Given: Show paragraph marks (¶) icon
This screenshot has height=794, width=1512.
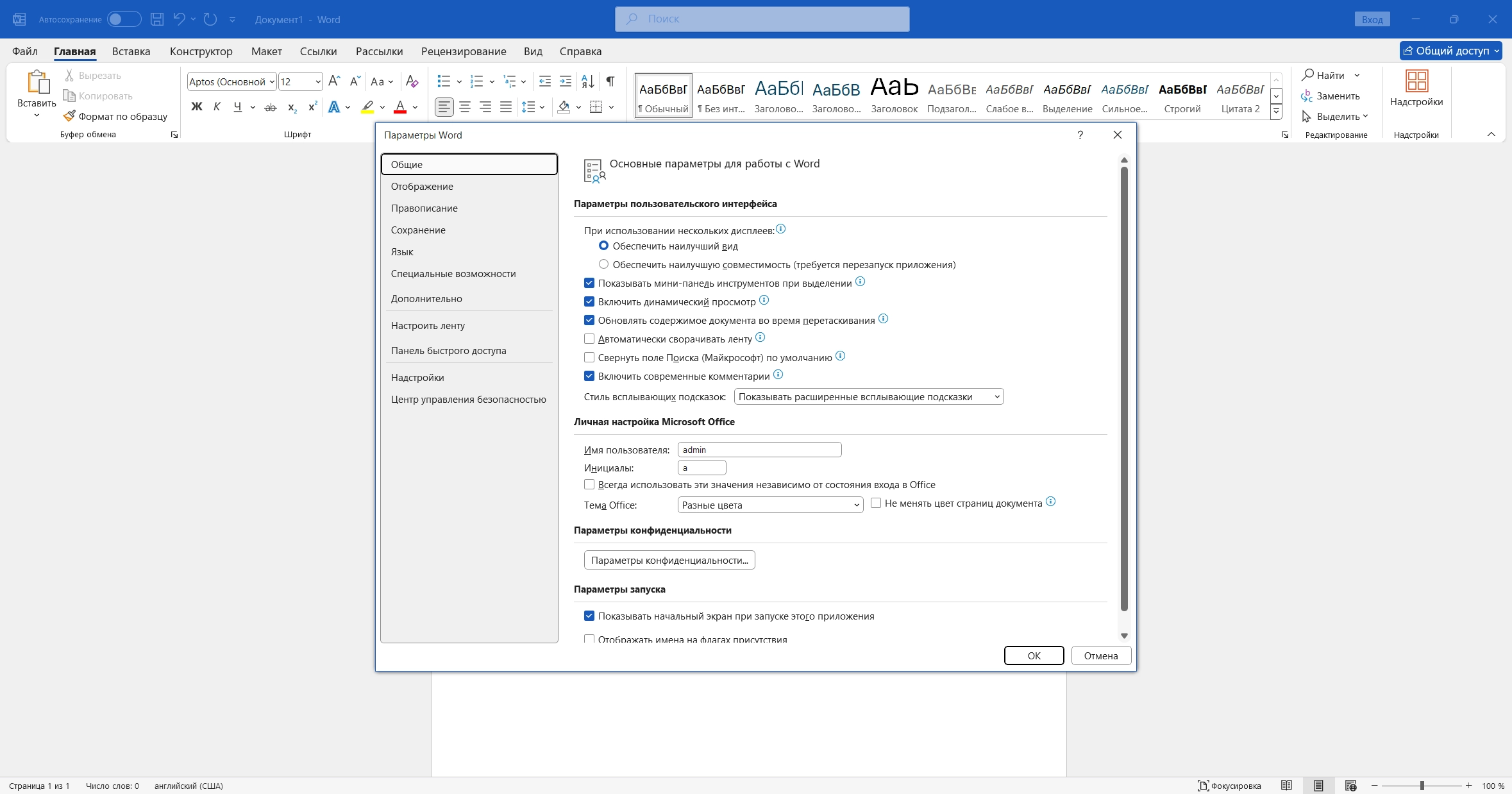Looking at the screenshot, I should pos(610,81).
